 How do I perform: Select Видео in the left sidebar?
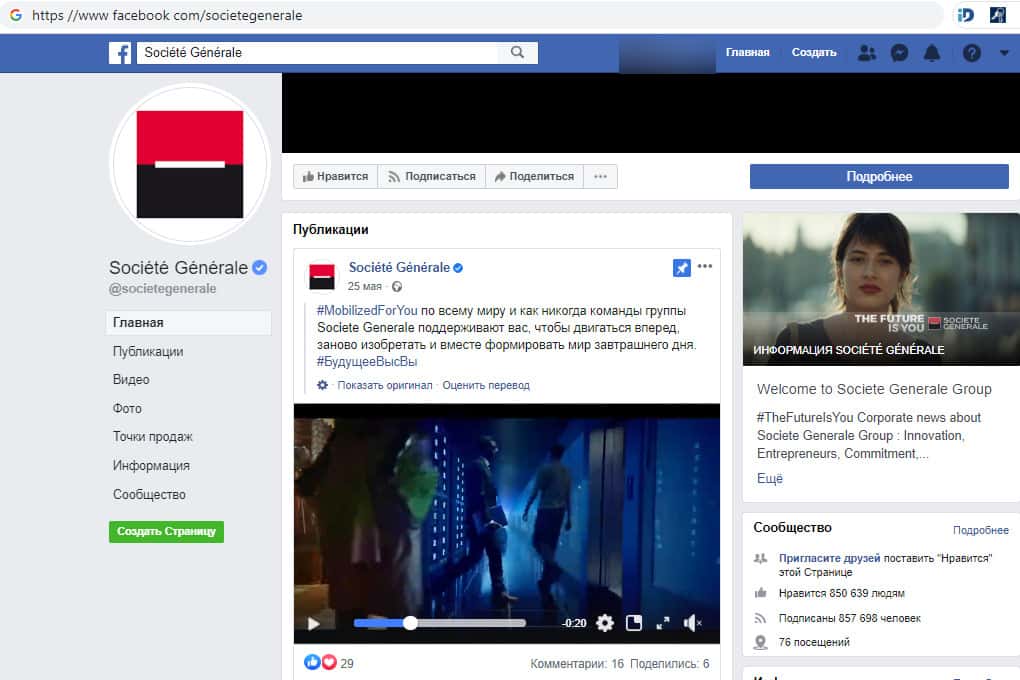[x=131, y=380]
